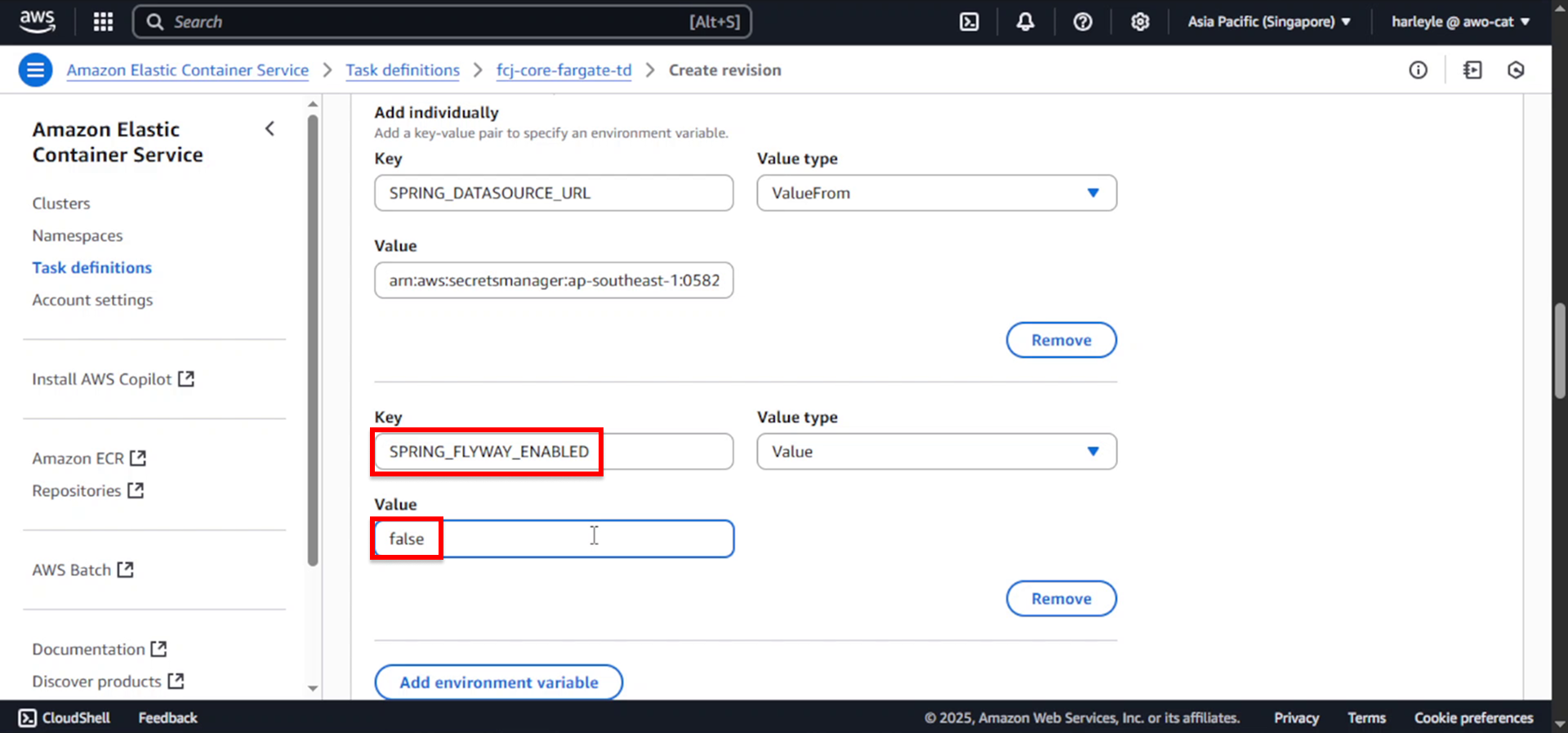Click the external link icon next to AWS Batch
Image resolution: width=1568 pixels, height=733 pixels.
click(x=125, y=570)
